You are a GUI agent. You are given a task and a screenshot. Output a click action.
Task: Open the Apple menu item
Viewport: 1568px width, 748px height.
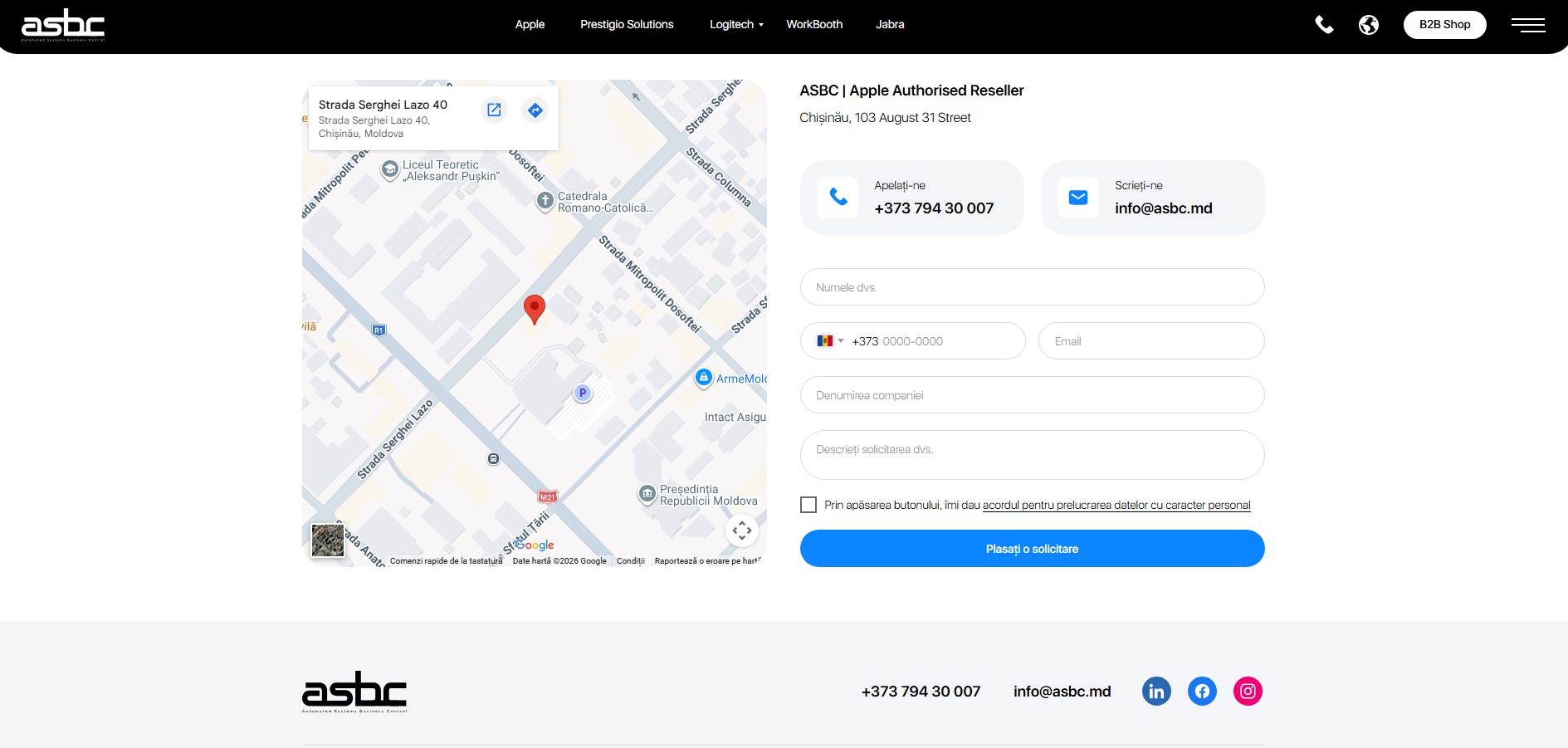[x=530, y=25]
